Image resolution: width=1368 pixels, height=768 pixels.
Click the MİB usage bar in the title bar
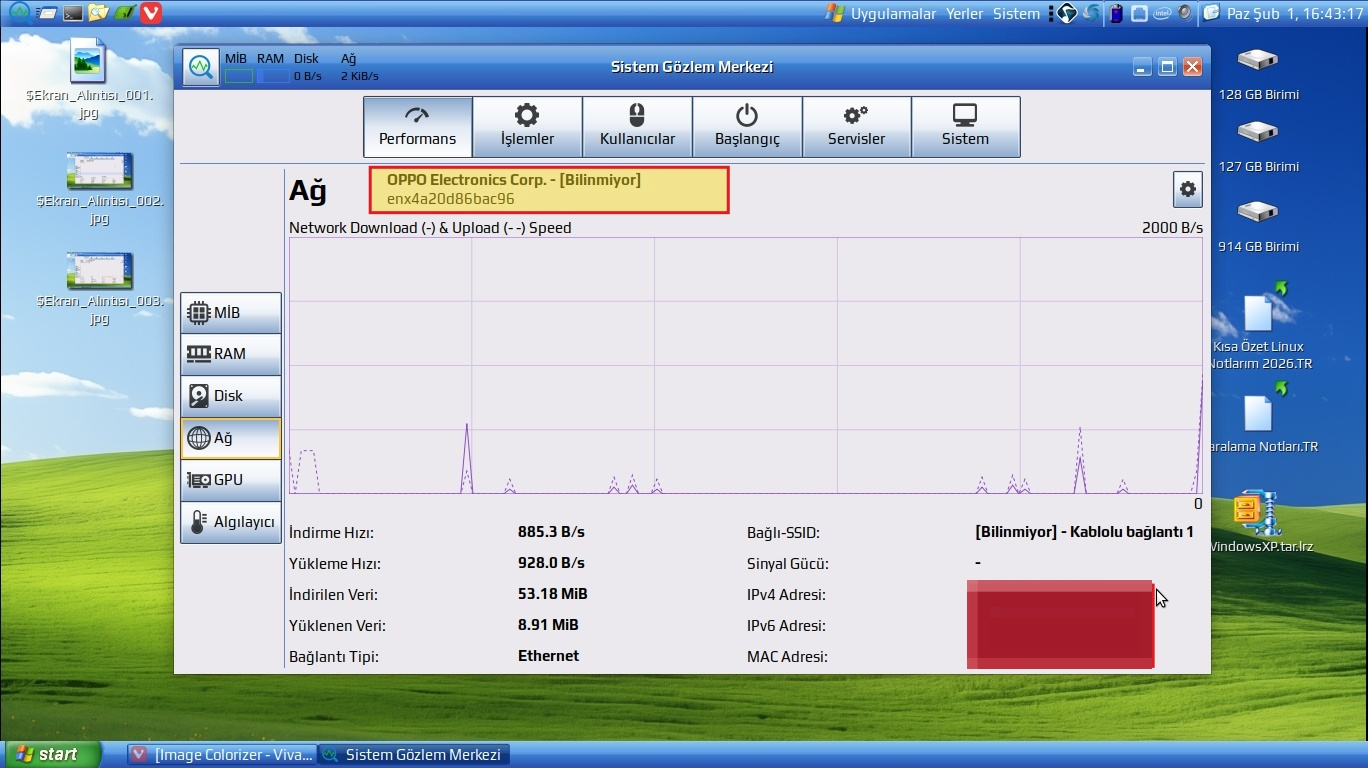[x=238, y=76]
